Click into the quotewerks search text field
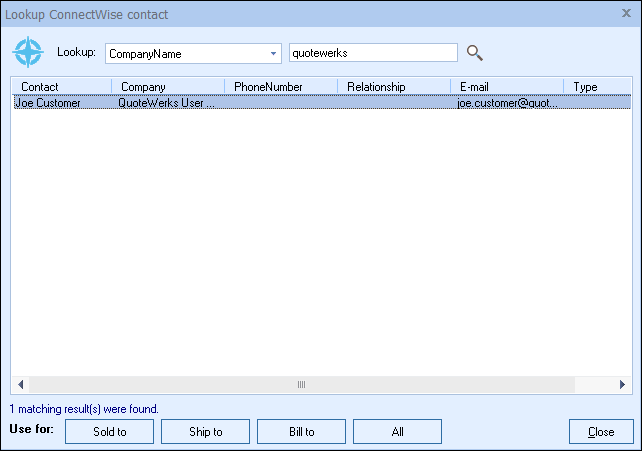 tap(372, 53)
